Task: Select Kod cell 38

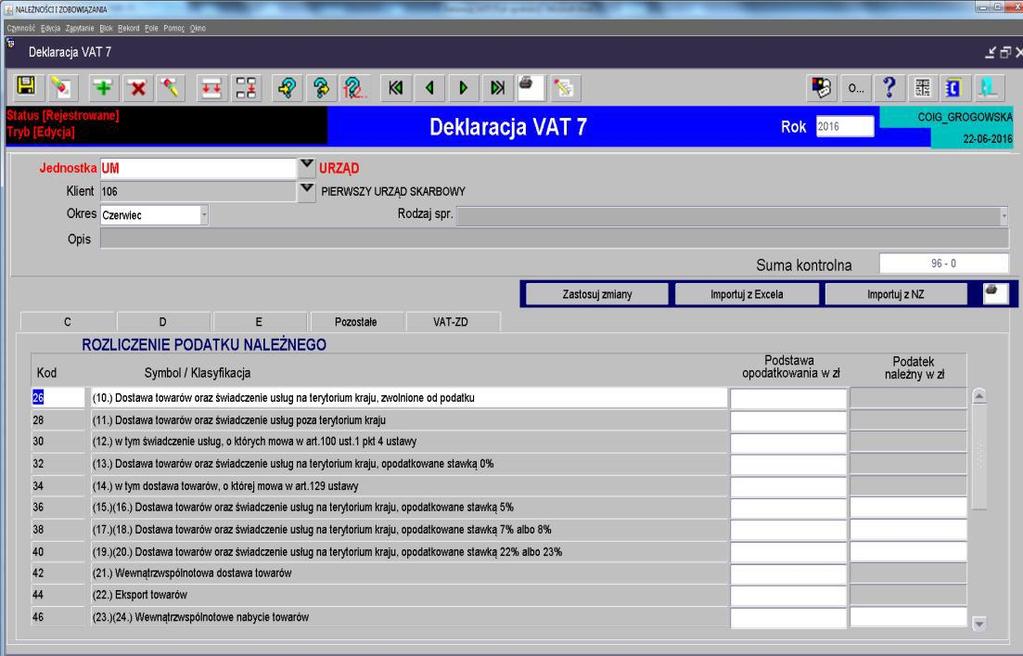Action: click(x=58, y=529)
